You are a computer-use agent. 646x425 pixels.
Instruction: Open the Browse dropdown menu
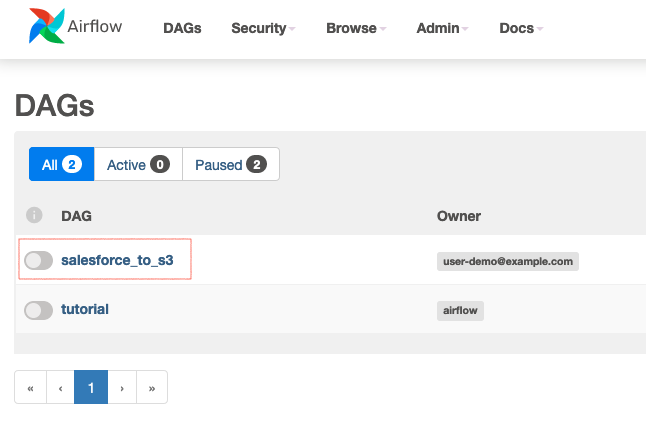[x=356, y=28]
